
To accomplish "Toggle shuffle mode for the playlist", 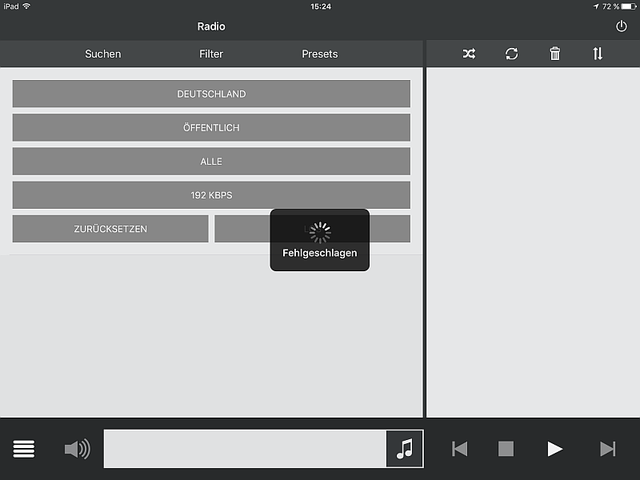I will point(469,54).
